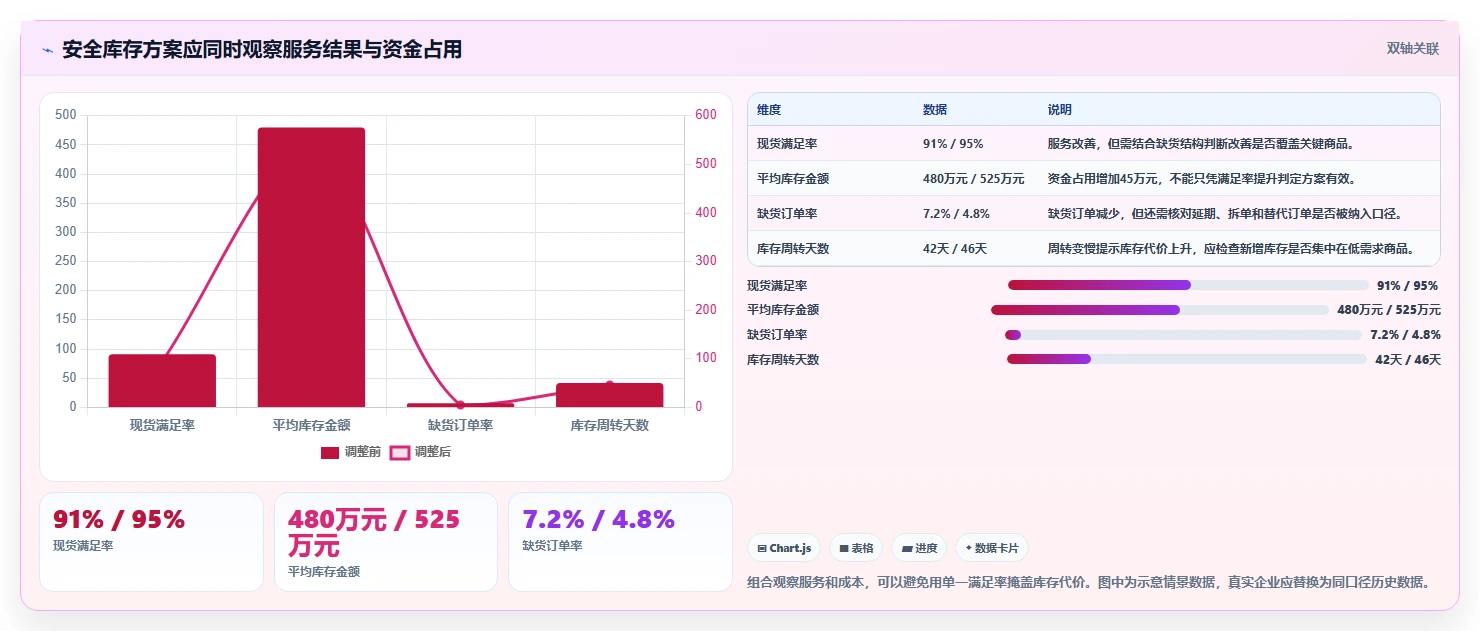Toggle the 调整后 legend swatch
This screenshot has height=631, width=1480.
pos(400,453)
